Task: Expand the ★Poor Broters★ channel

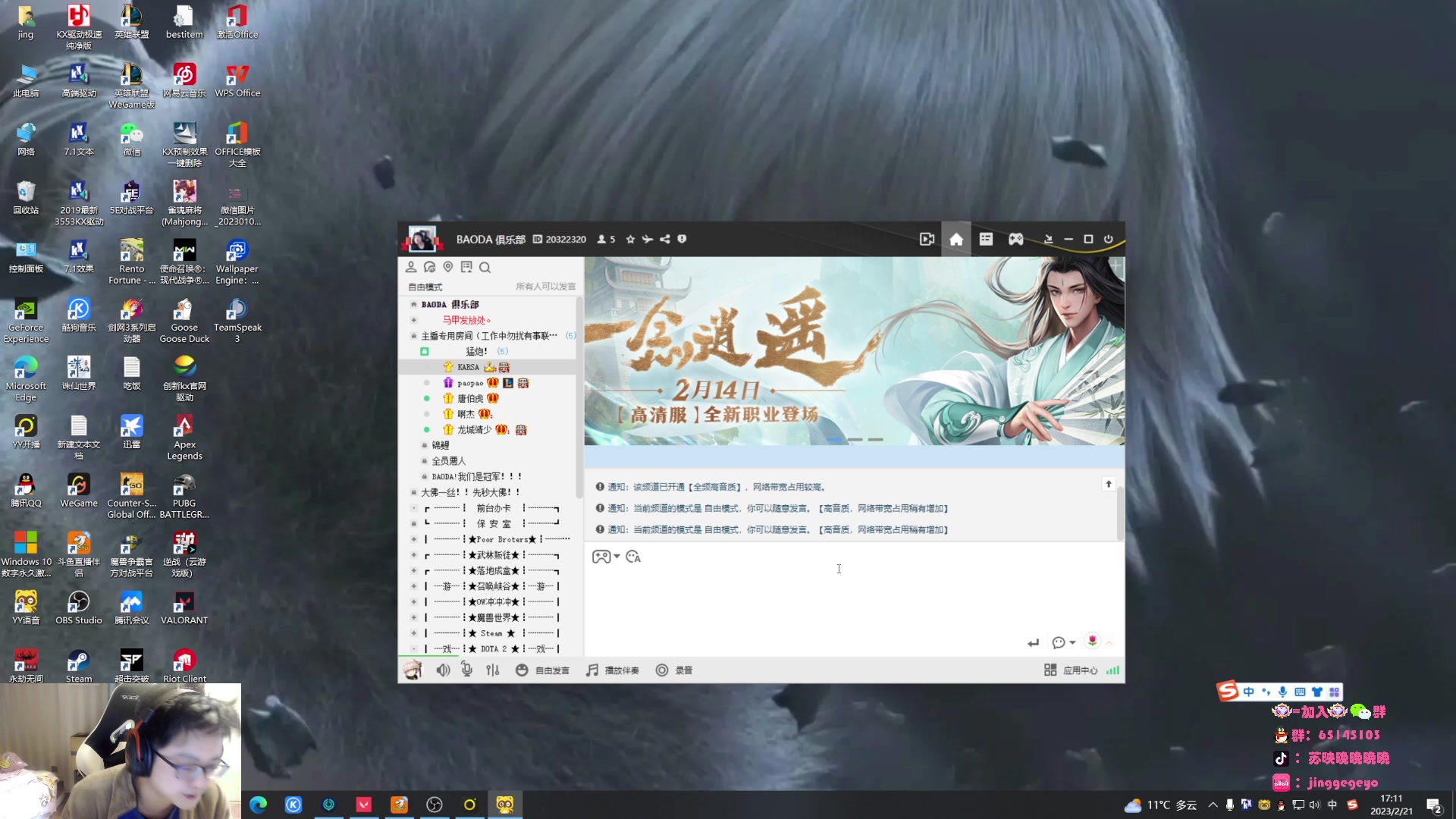Action: [x=414, y=539]
